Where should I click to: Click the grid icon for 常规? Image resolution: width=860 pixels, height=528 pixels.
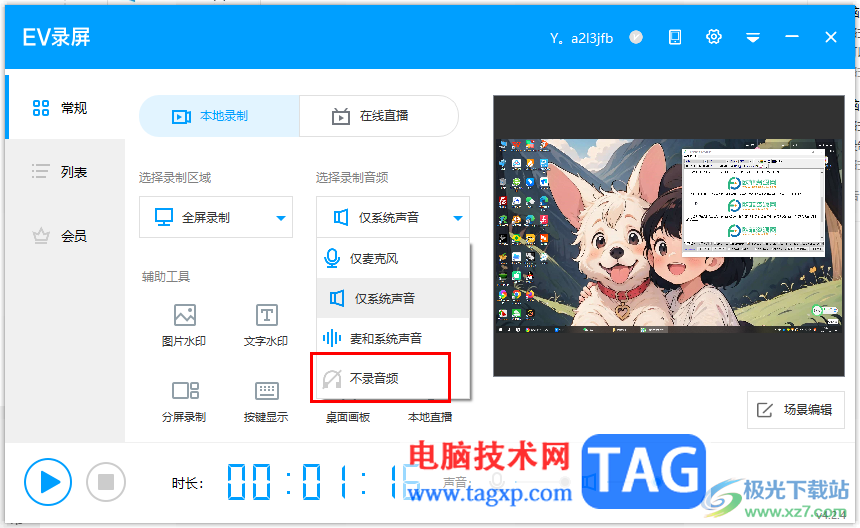pyautogui.click(x=41, y=108)
